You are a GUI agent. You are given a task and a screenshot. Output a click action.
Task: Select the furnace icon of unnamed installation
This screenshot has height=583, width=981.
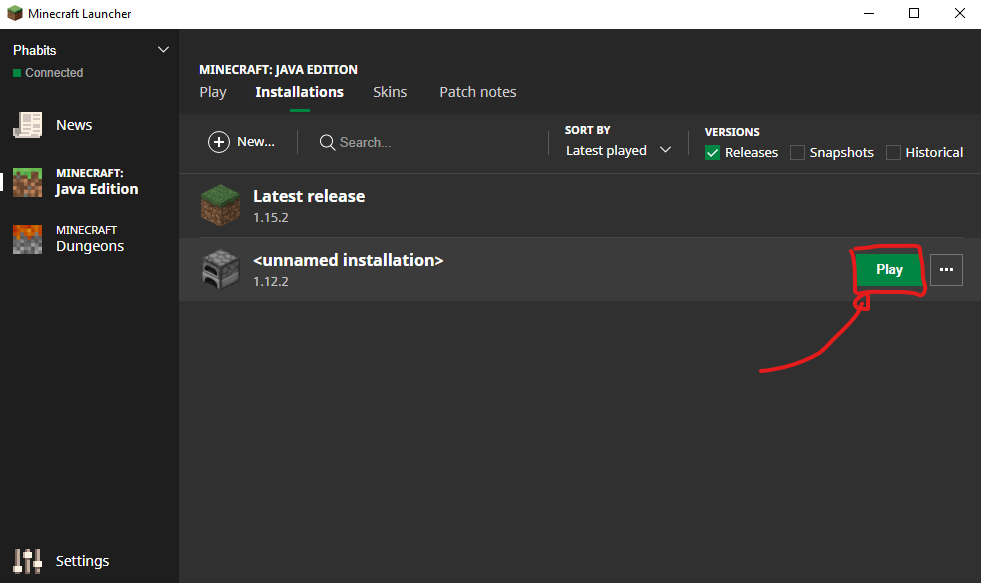[220, 270]
